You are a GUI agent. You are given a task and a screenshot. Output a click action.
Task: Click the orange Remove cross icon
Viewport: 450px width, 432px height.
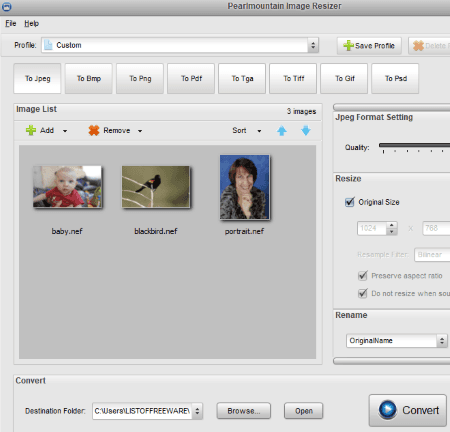[x=94, y=130]
